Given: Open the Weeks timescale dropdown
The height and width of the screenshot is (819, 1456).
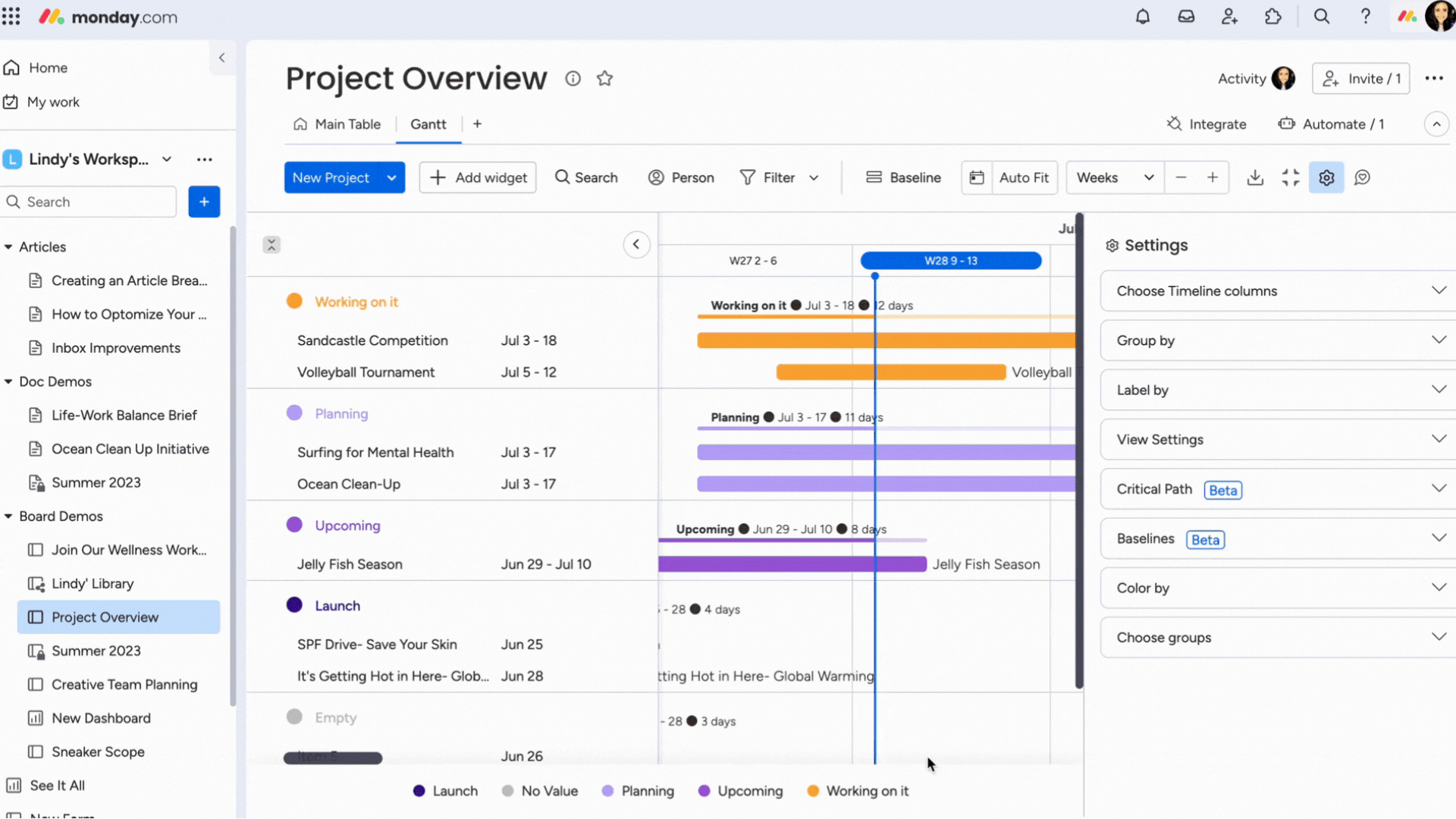Looking at the screenshot, I should (1114, 177).
